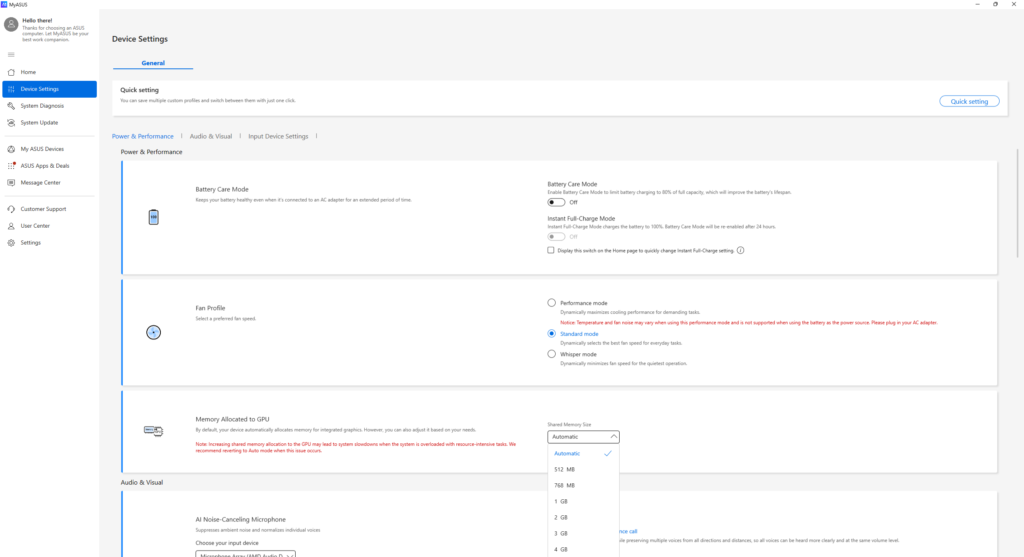
Task: Click the vertical page scrollbar
Action: [x=1017, y=203]
